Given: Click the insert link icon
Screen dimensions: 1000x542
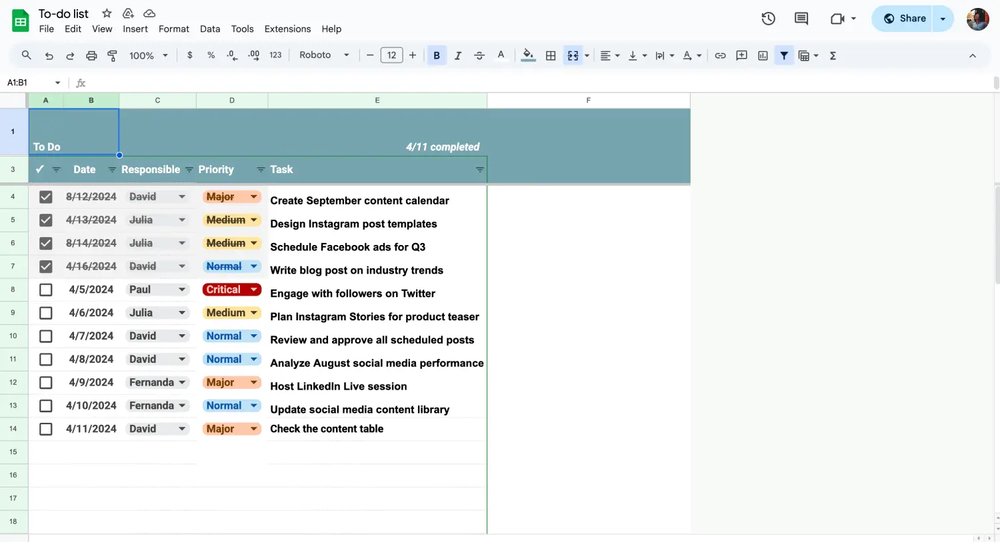Looking at the screenshot, I should coord(720,56).
